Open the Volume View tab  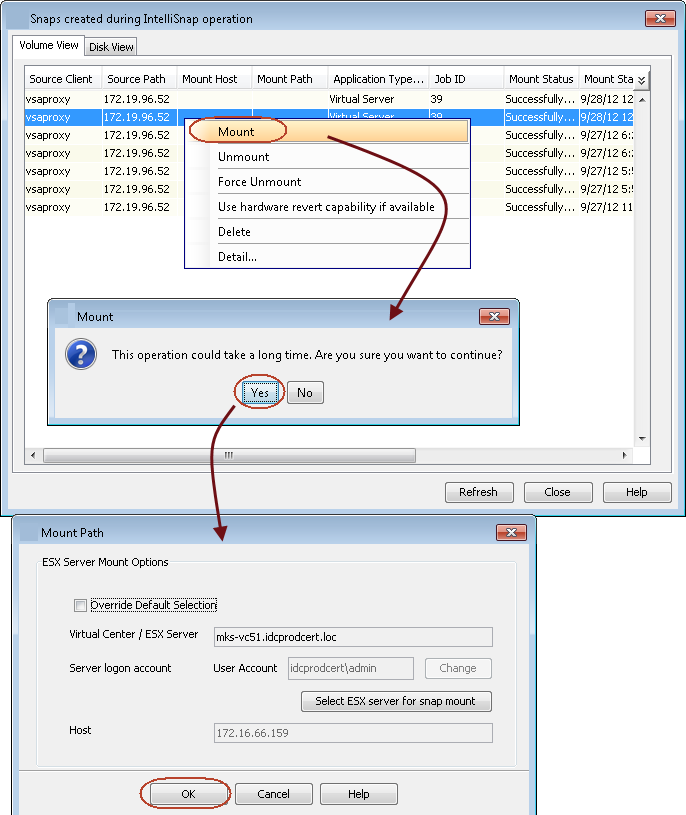tap(49, 46)
